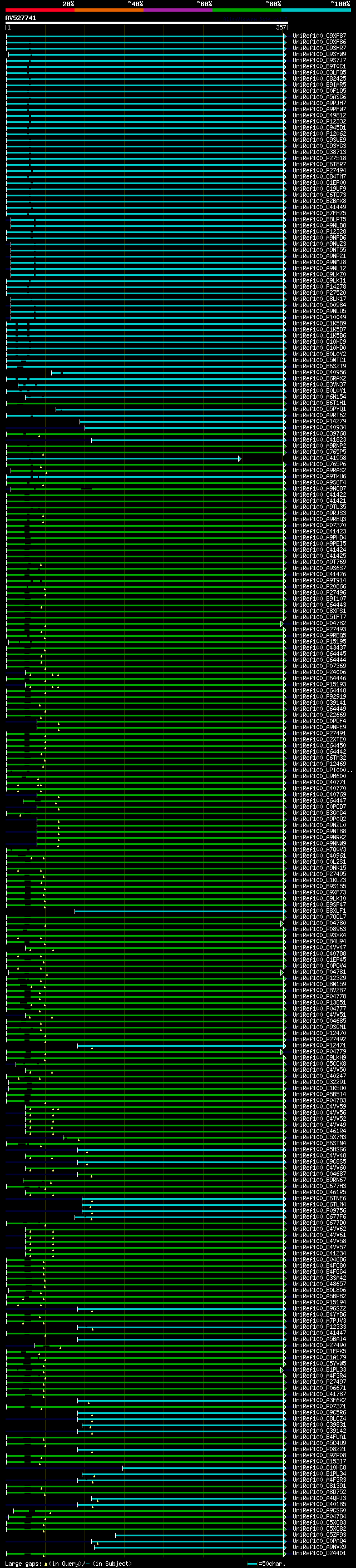Select the UniRef100_A9TKU6 hit label
This screenshot has width=356, height=1568.
coord(319,477)
